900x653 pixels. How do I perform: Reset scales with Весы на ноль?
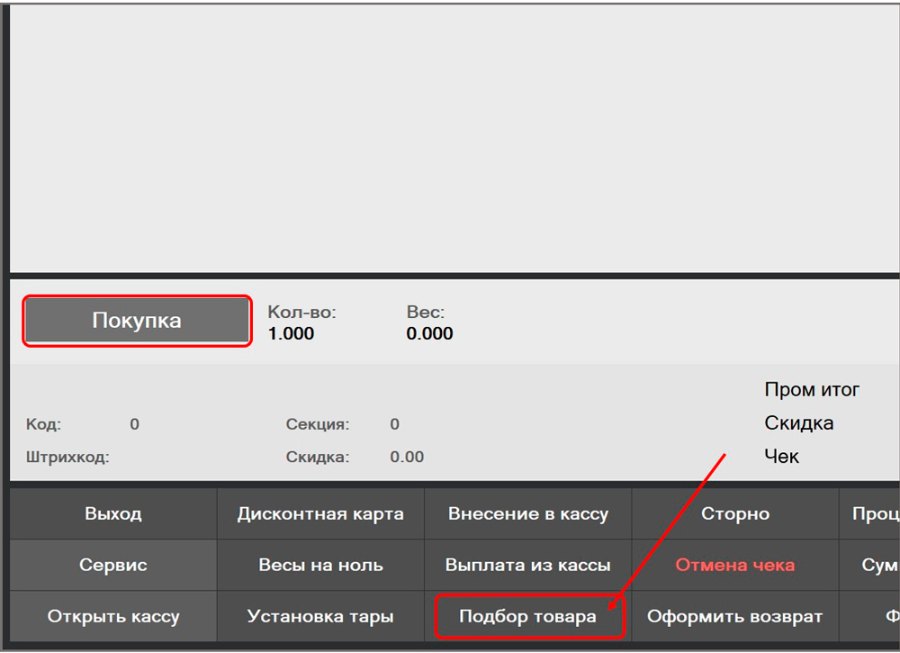click(x=320, y=565)
